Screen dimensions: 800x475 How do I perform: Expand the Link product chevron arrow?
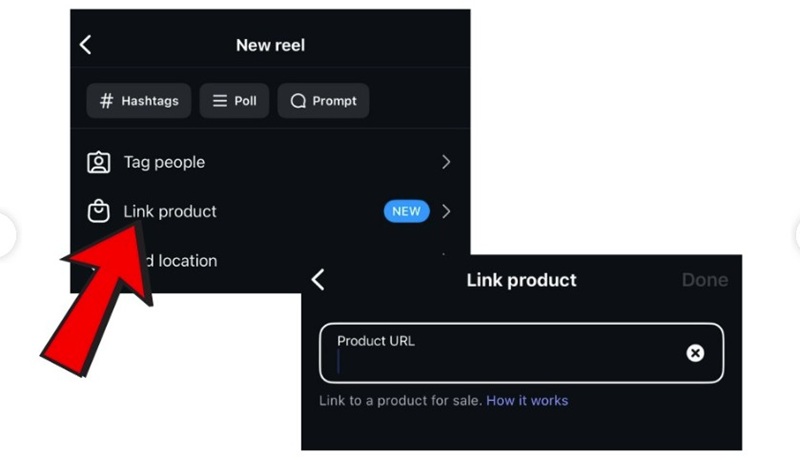click(446, 211)
